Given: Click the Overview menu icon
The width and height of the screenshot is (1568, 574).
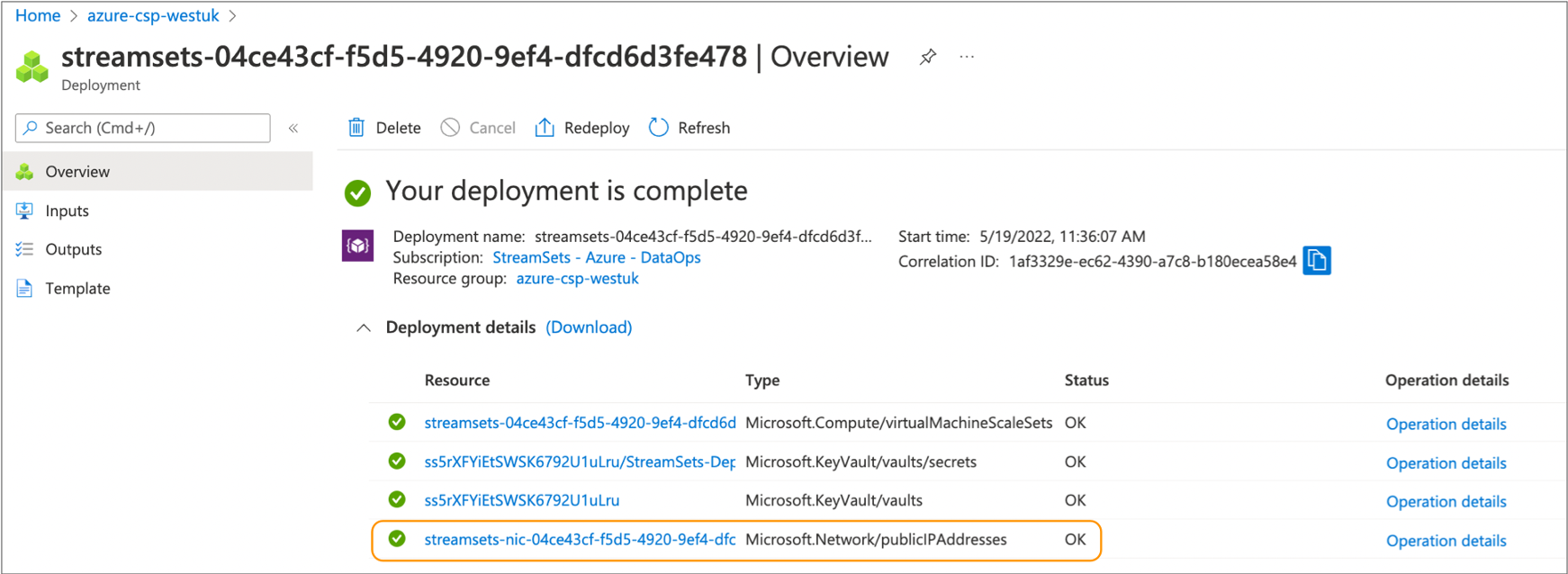Looking at the screenshot, I should (24, 171).
